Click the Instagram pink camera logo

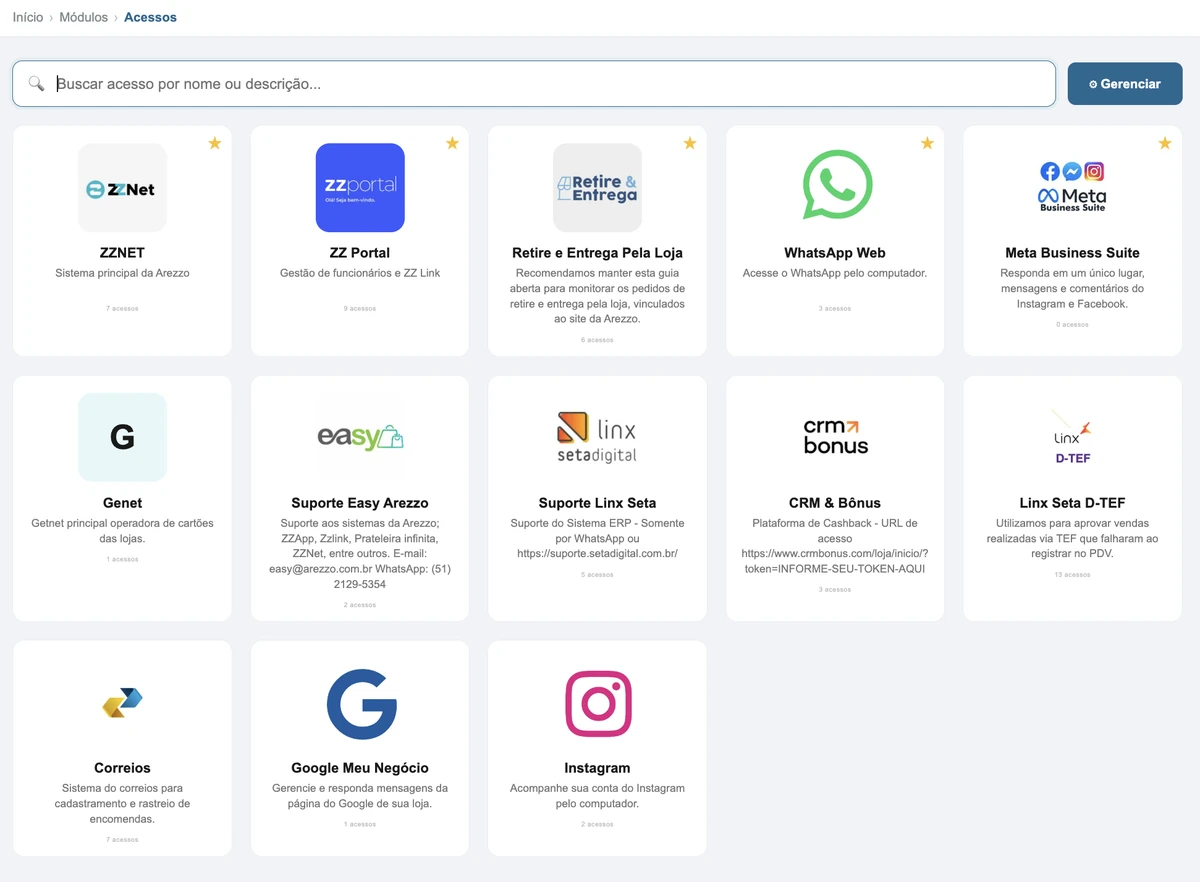597,703
